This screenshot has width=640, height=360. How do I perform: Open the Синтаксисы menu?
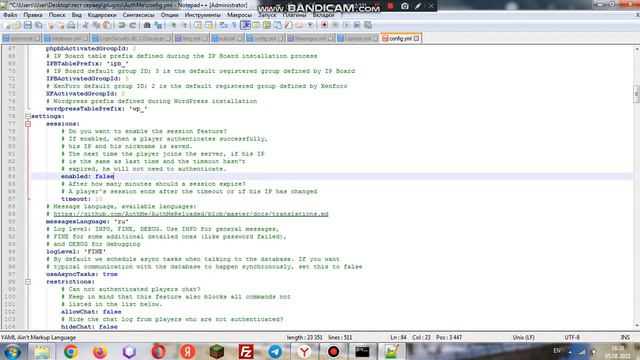(x=138, y=15)
